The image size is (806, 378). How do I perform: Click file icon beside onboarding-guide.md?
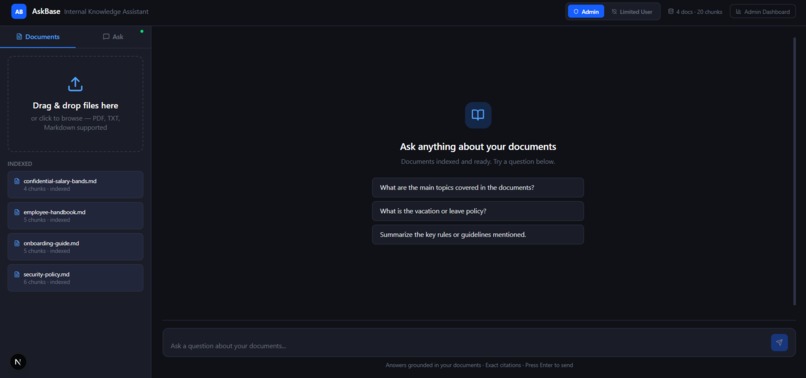pyautogui.click(x=17, y=243)
